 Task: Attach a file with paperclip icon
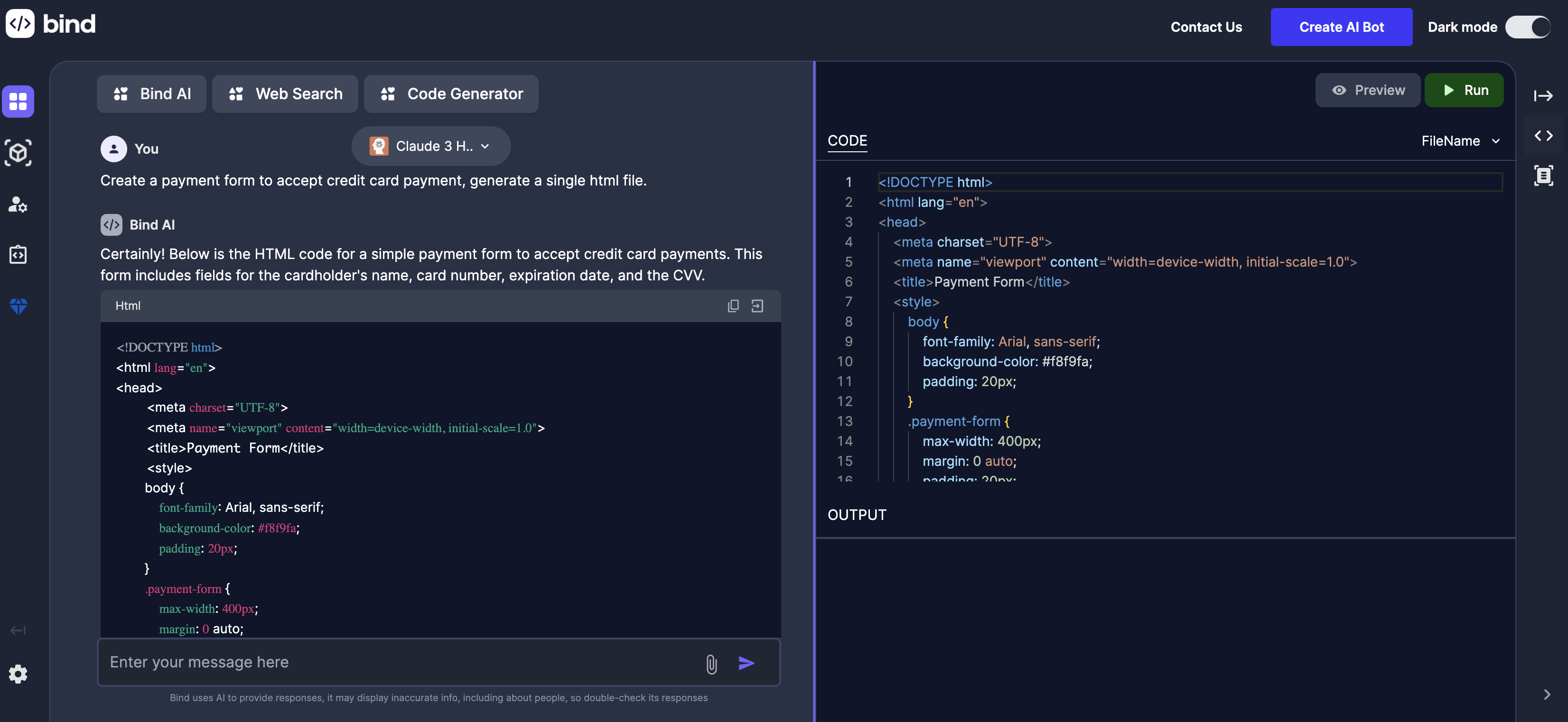click(711, 664)
